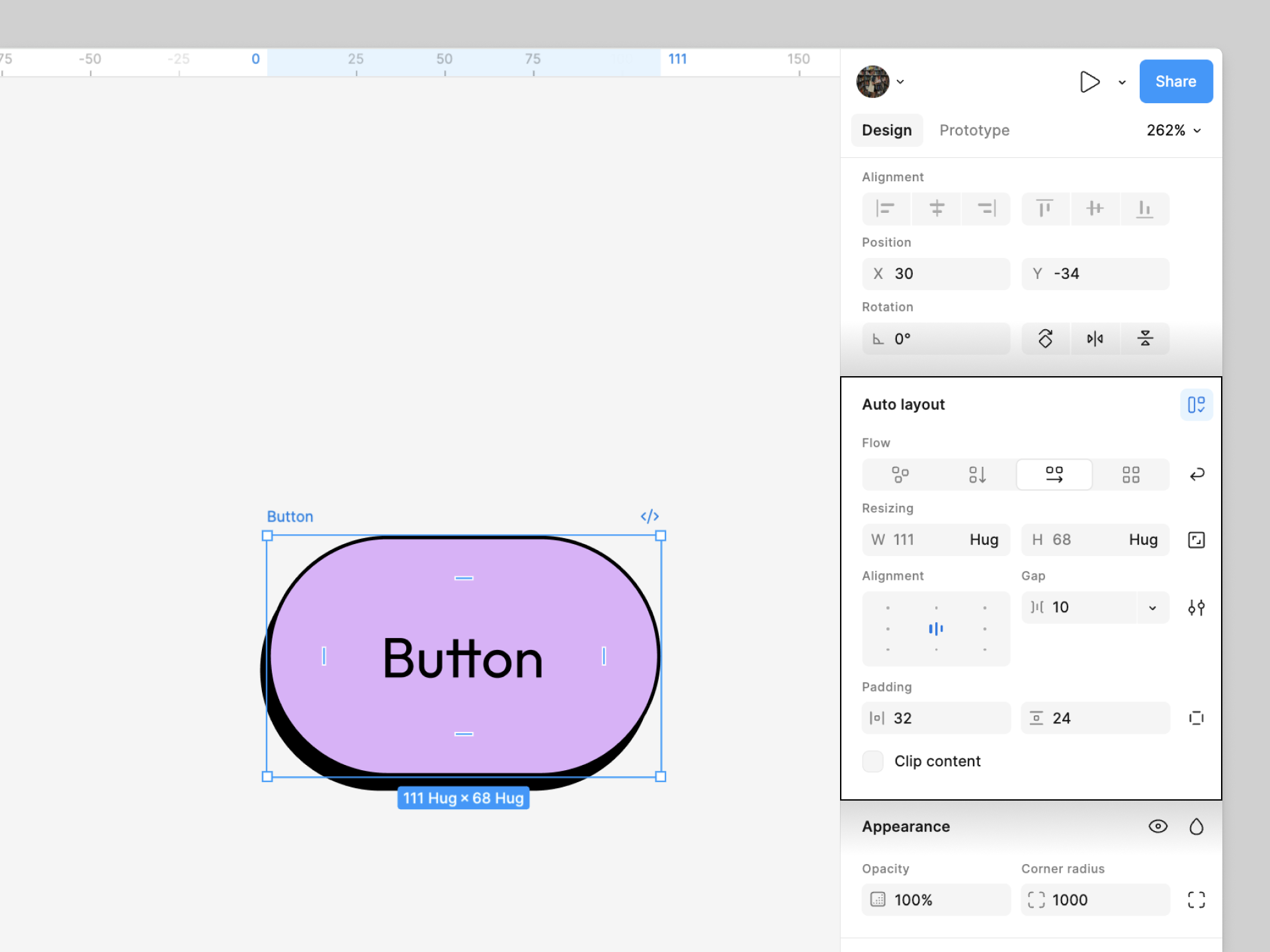Select grid flow layout option
1270x952 pixels.
(x=1130, y=475)
